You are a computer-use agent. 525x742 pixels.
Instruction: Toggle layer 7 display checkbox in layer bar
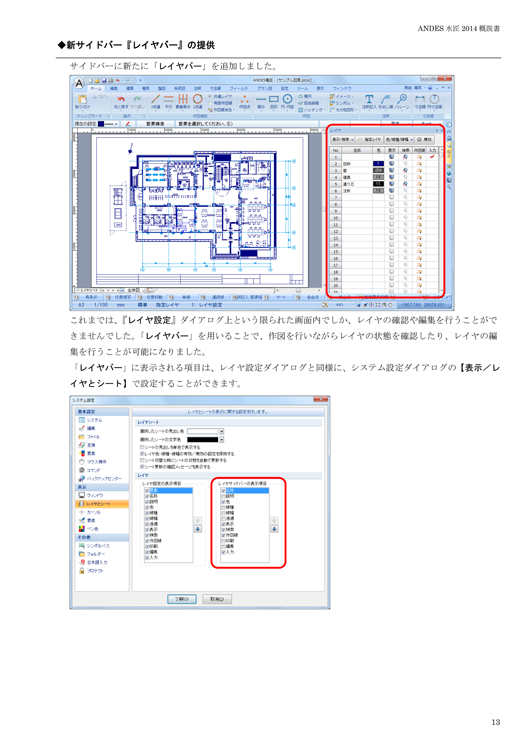(x=392, y=197)
